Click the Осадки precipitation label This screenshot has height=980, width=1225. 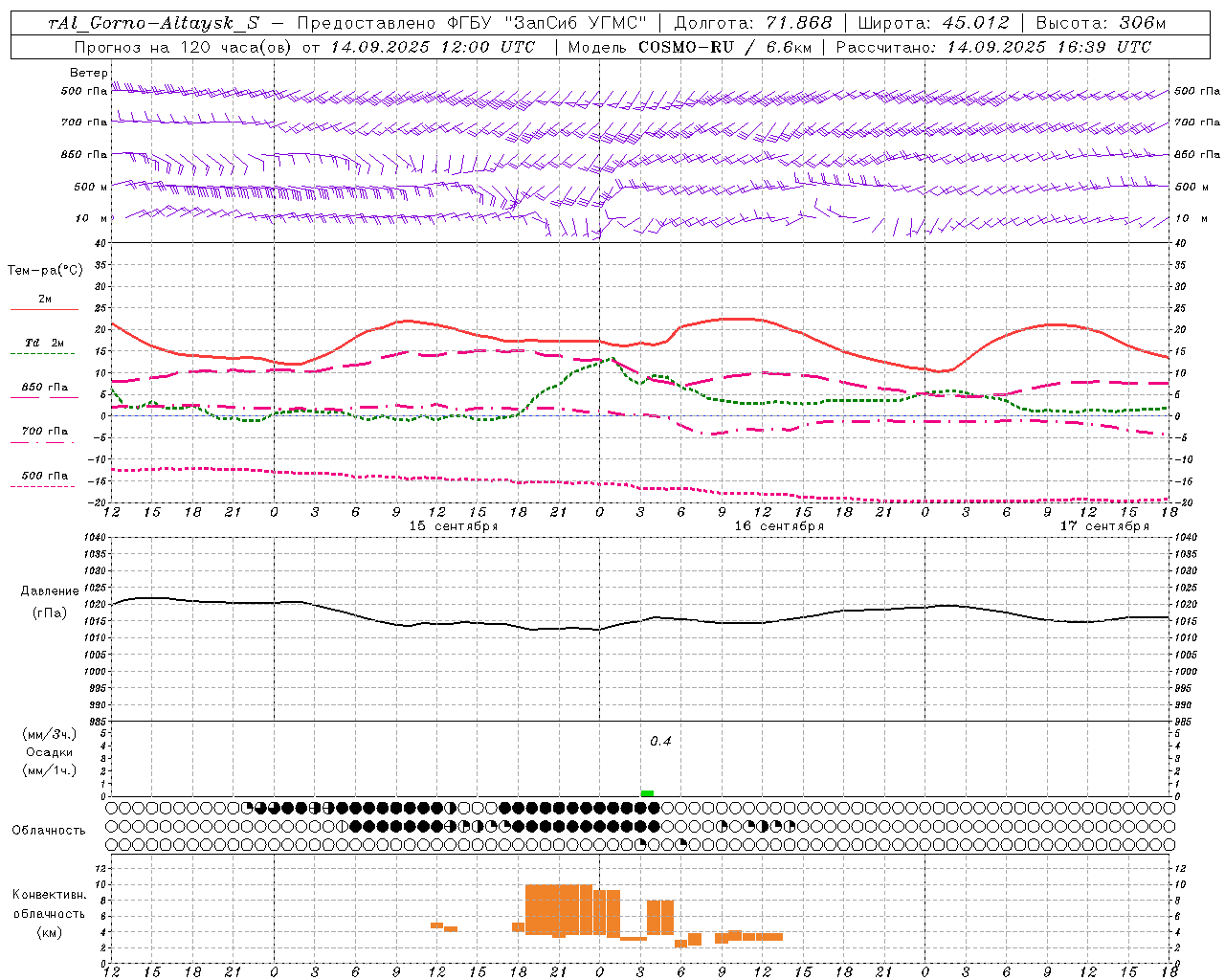[49, 752]
